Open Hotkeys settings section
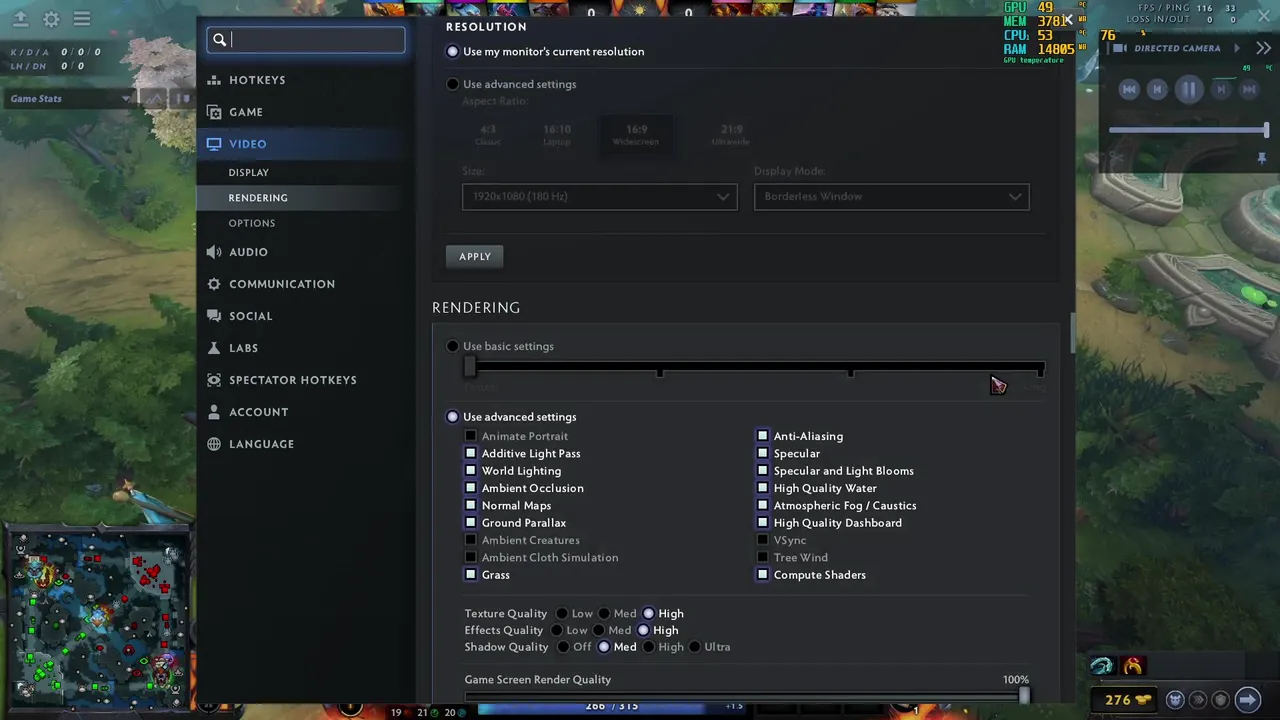 [257, 80]
